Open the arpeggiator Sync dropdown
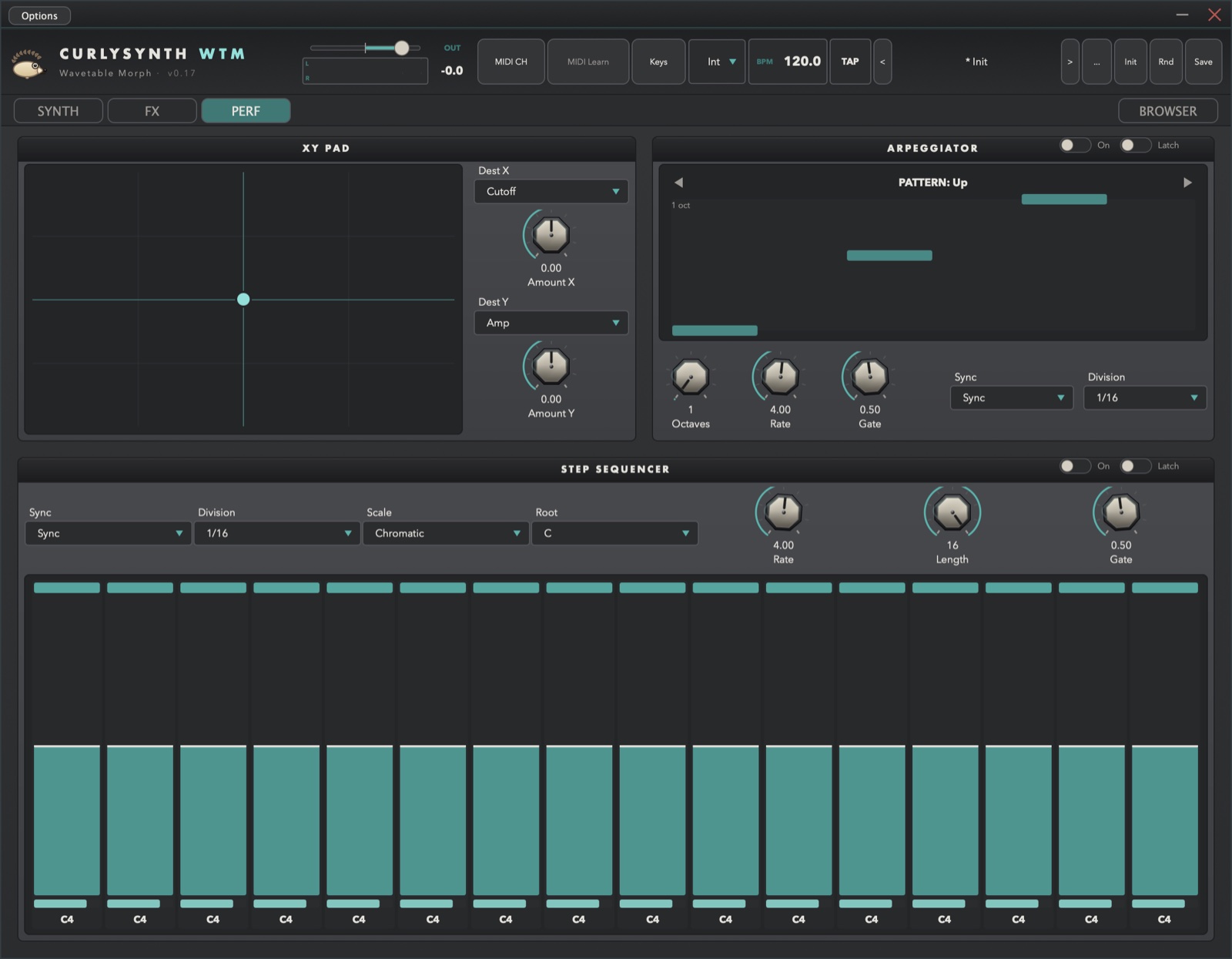 pyautogui.click(x=1012, y=397)
